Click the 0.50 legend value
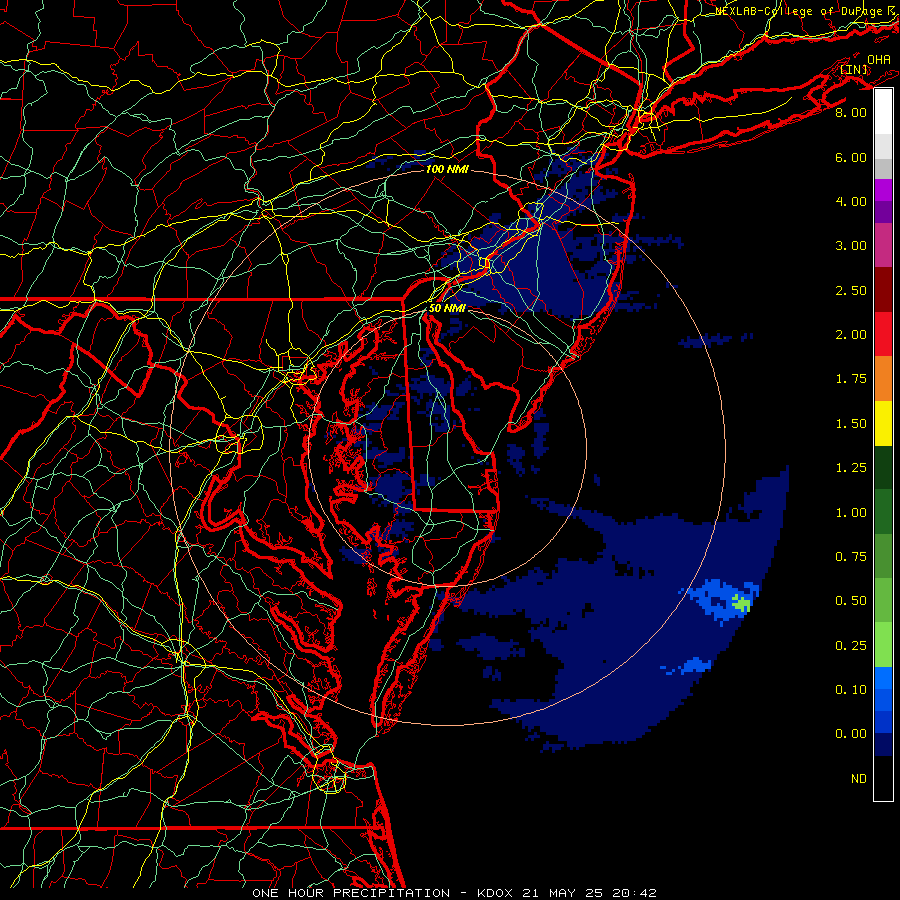Image resolution: width=900 pixels, height=900 pixels. click(x=851, y=601)
